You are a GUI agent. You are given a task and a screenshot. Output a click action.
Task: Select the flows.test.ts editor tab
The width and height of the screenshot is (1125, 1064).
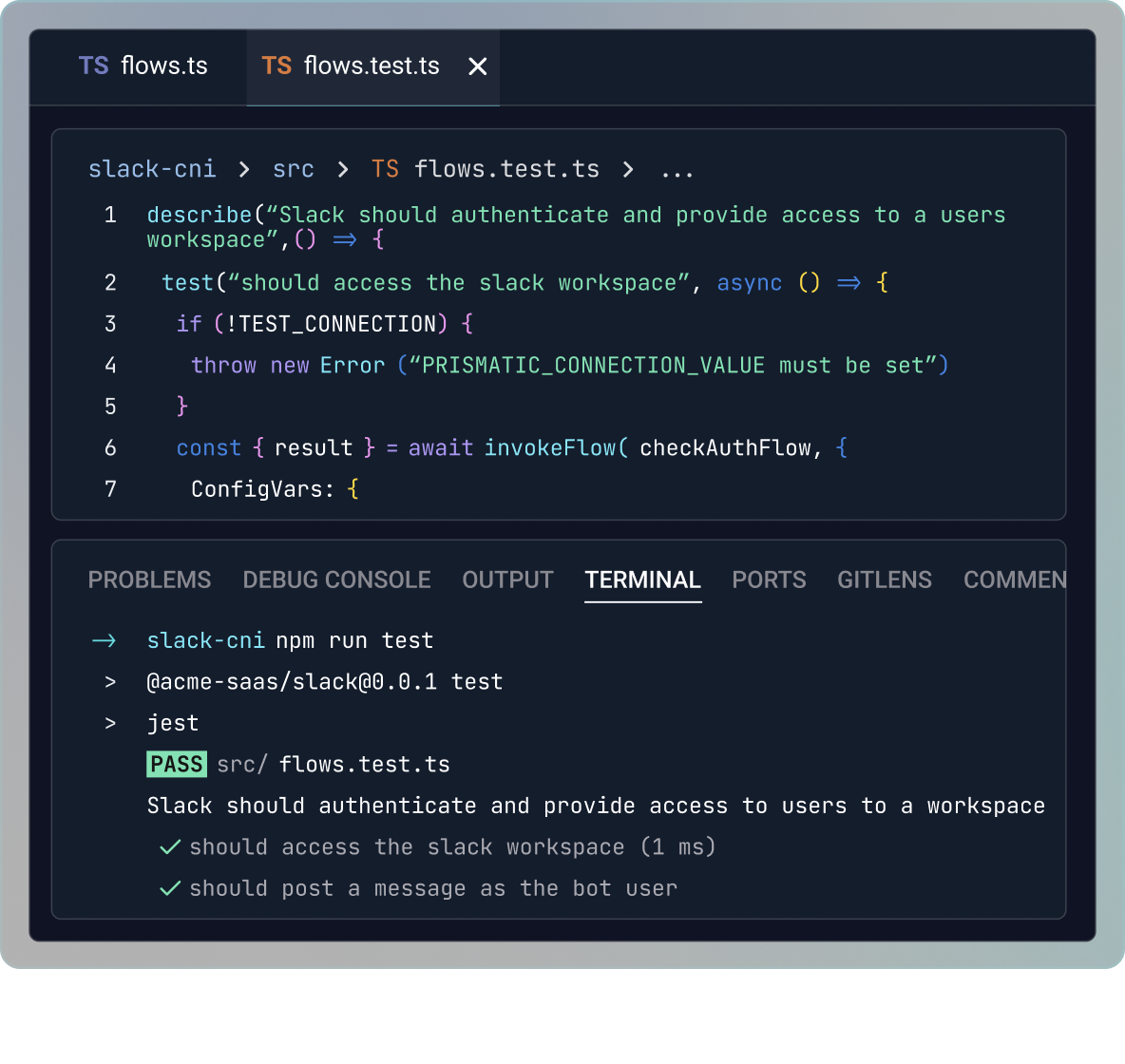coord(373,66)
